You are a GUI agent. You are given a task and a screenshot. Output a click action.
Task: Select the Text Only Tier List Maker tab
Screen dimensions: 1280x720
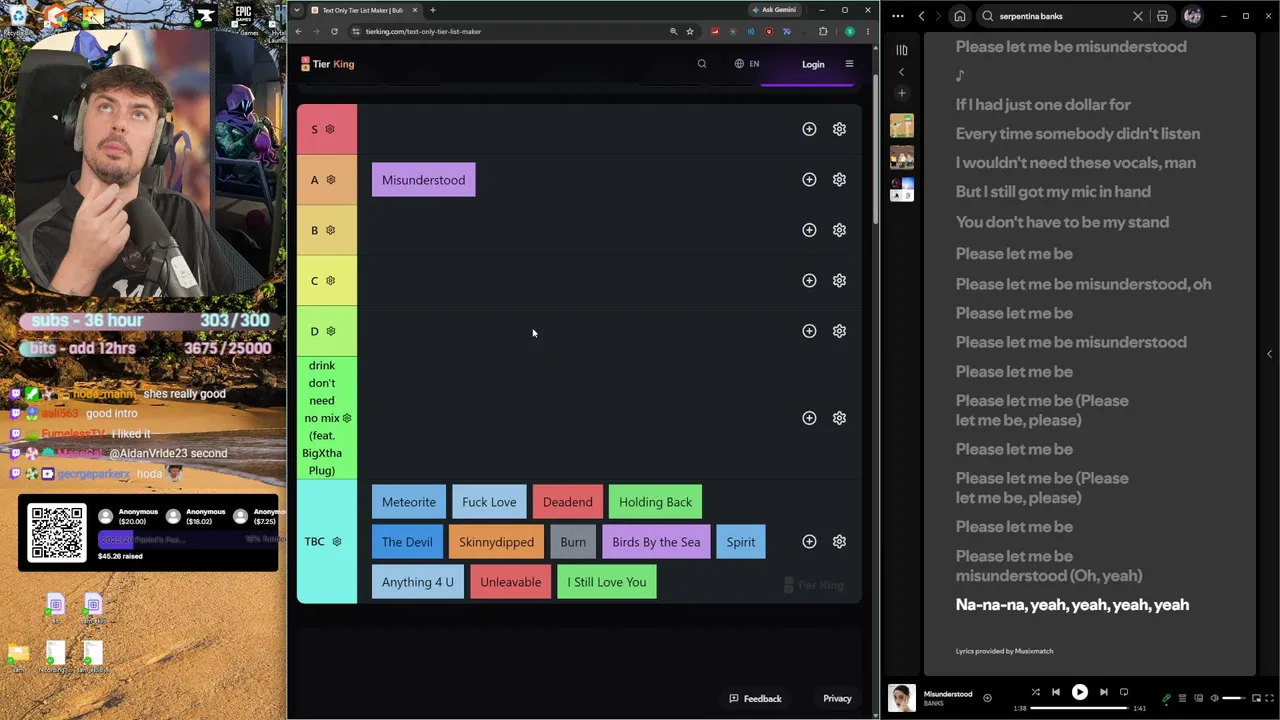363,10
